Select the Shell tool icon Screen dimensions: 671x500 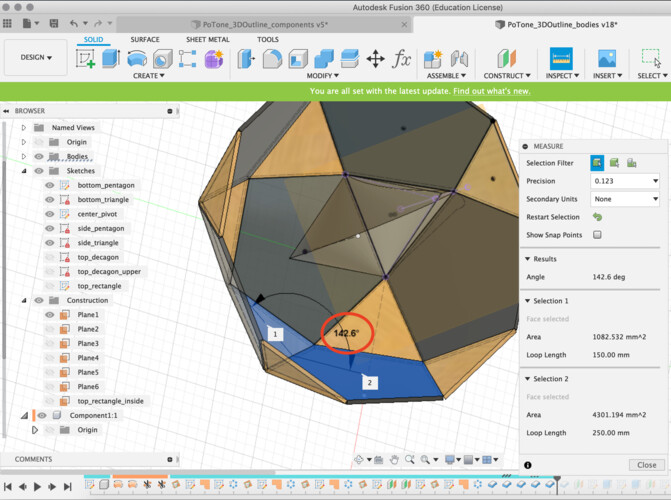[298, 59]
